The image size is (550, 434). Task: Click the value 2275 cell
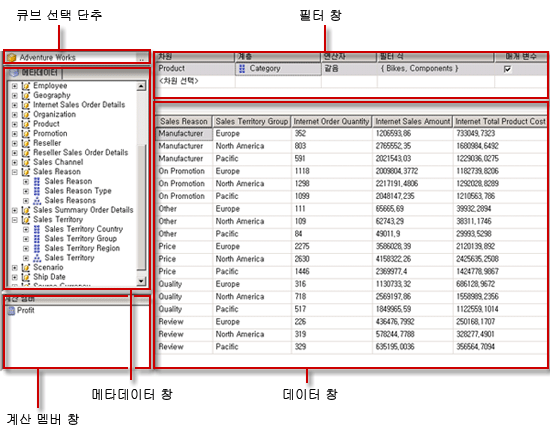(331, 246)
